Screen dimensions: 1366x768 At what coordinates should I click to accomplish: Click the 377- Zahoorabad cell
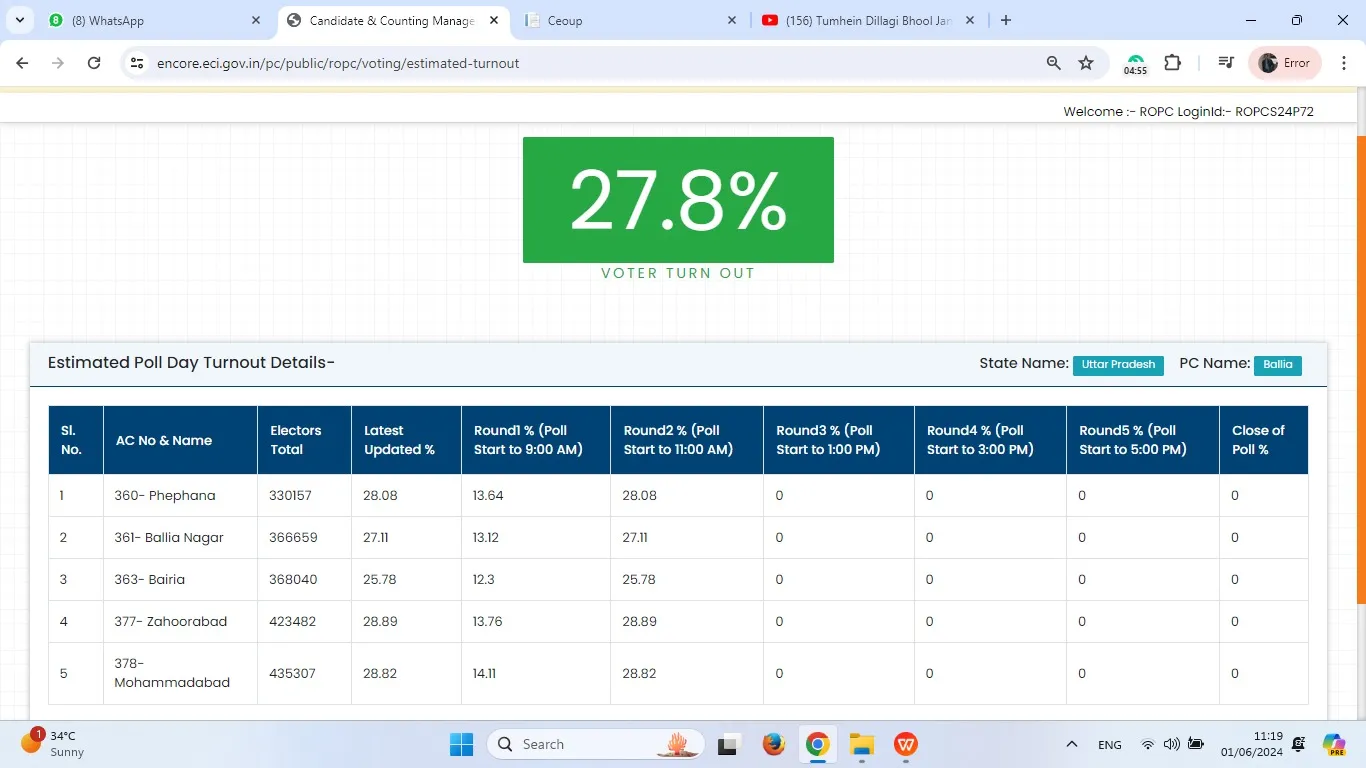(180, 622)
